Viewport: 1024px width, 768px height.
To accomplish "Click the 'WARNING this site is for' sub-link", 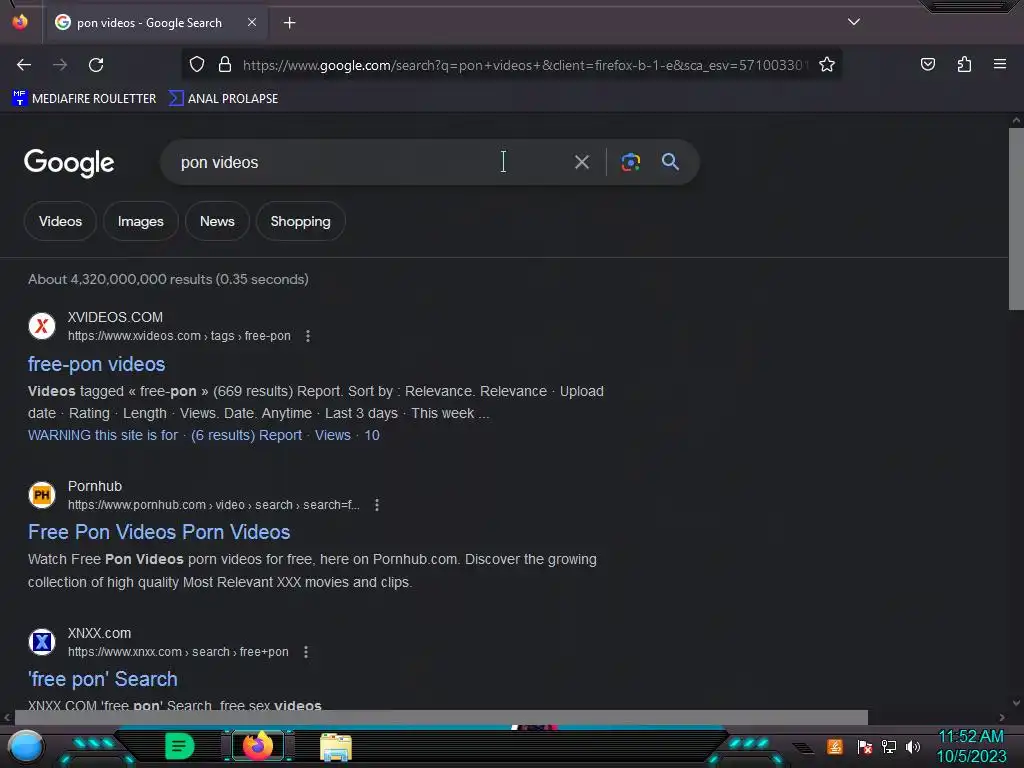I will pyautogui.click(x=103, y=436).
